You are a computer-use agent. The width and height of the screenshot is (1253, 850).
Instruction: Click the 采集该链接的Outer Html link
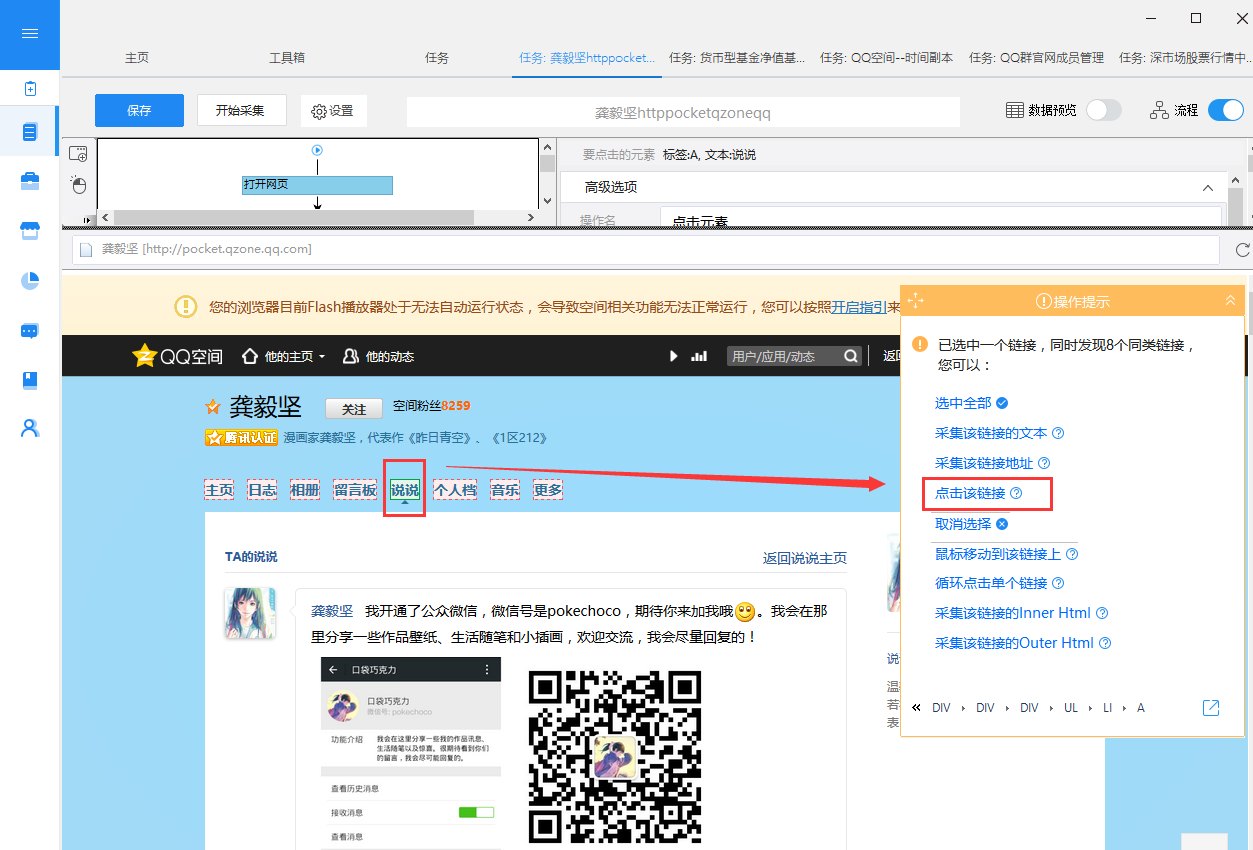point(1014,643)
